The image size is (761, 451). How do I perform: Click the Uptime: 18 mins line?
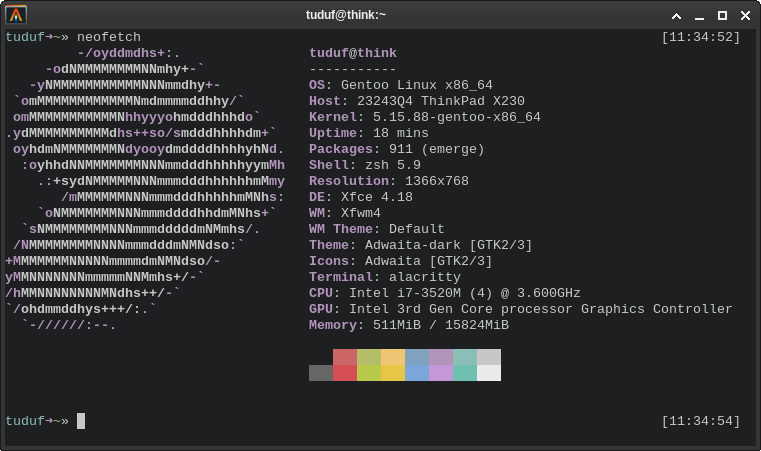coord(369,133)
